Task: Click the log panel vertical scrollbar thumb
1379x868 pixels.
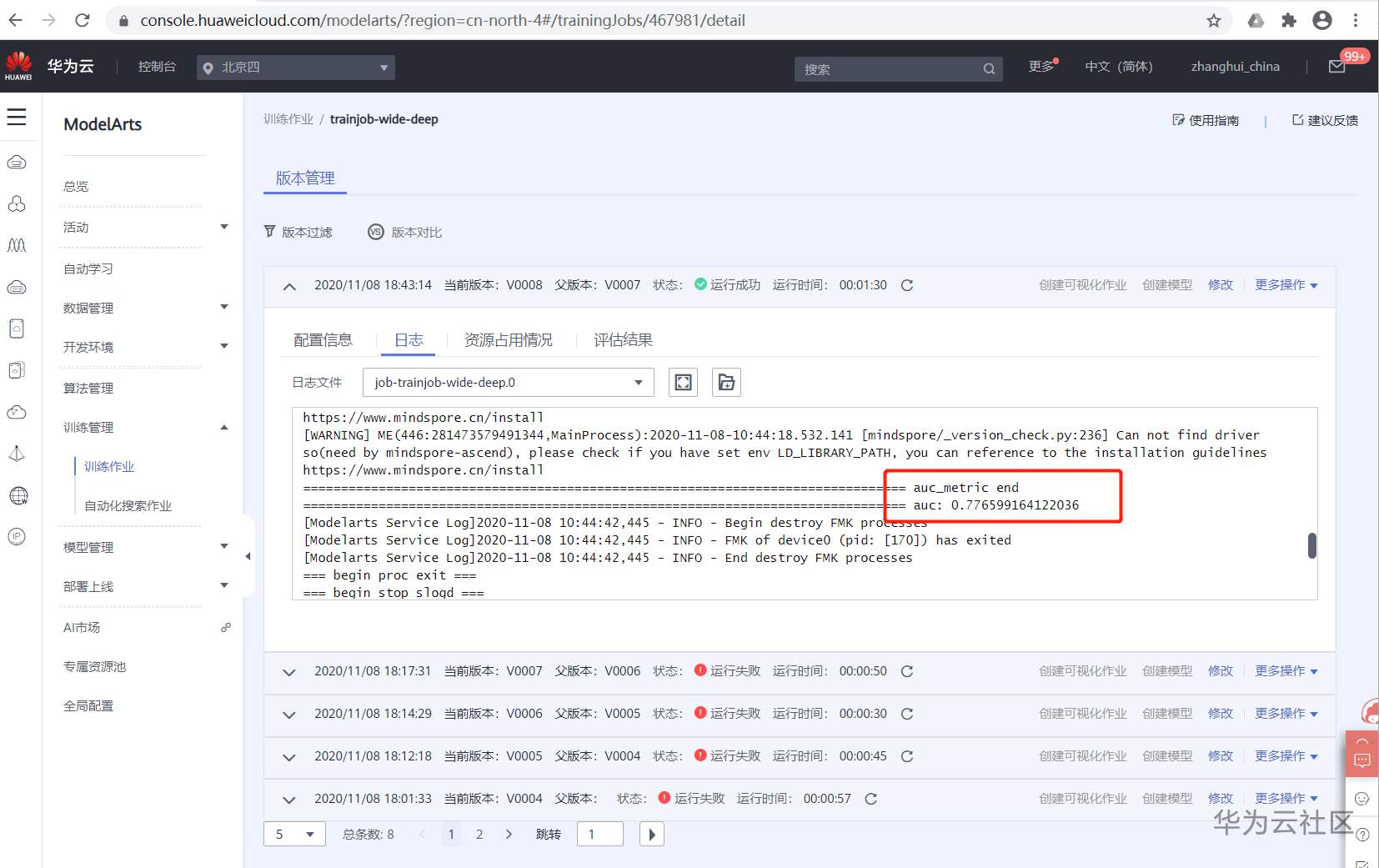Action: click(1312, 545)
